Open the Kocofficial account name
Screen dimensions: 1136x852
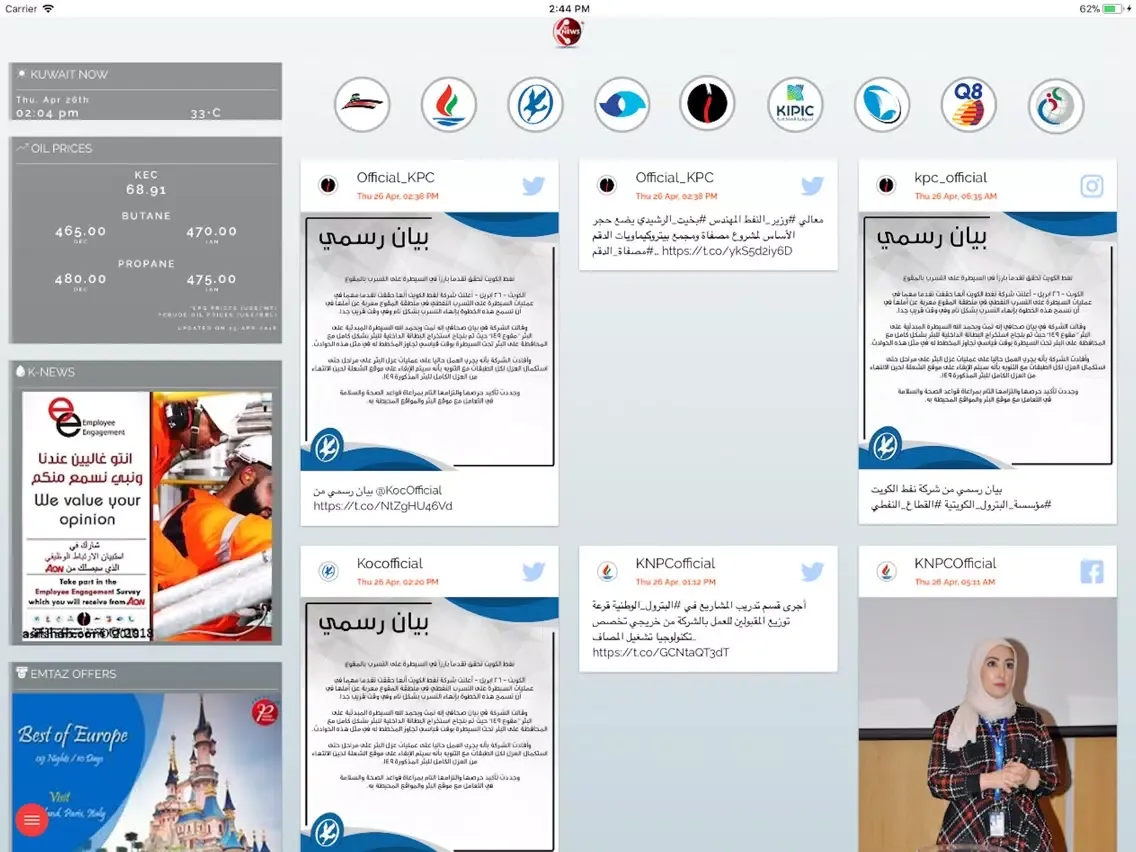coord(390,563)
